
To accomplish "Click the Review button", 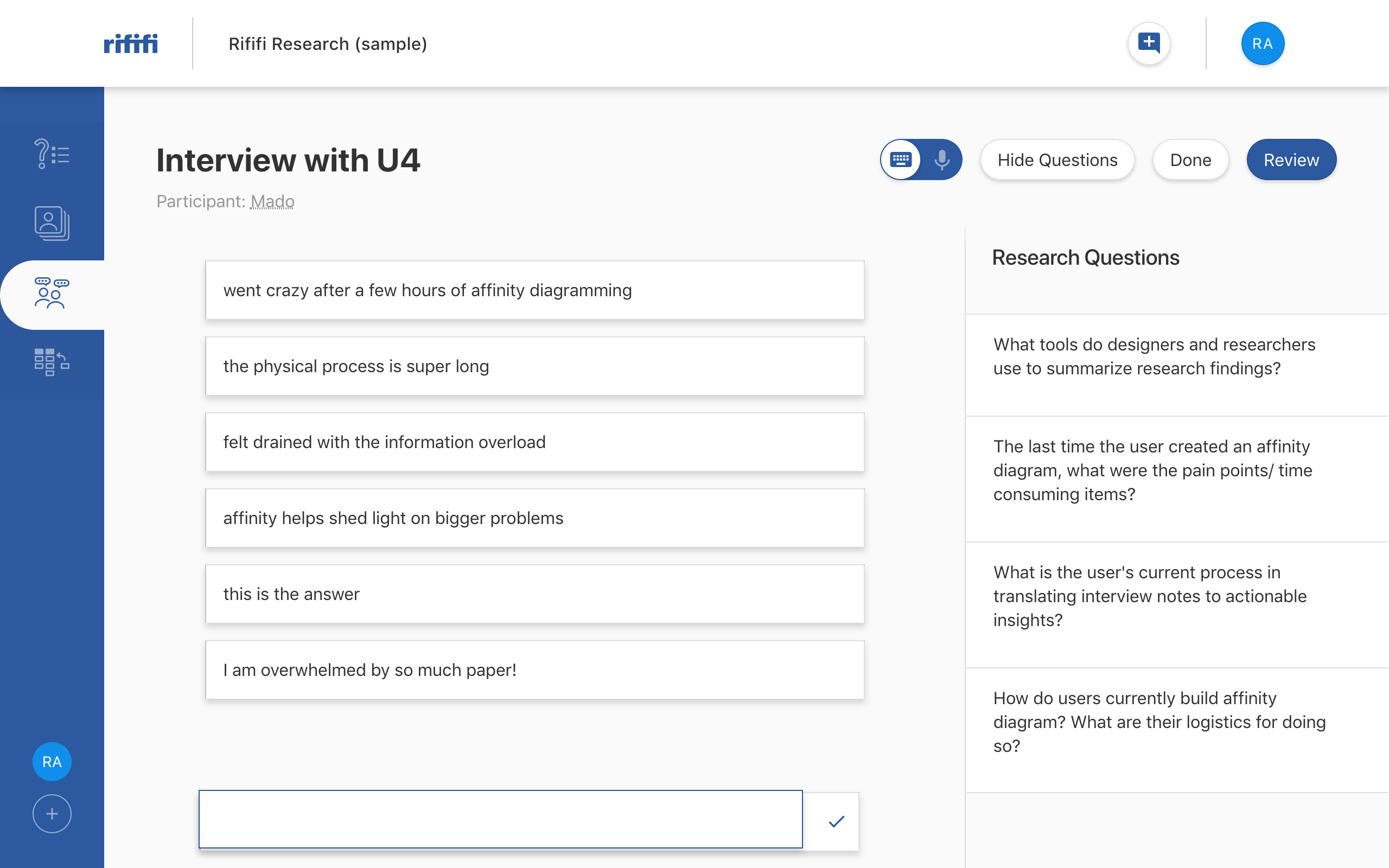I will point(1291,159).
